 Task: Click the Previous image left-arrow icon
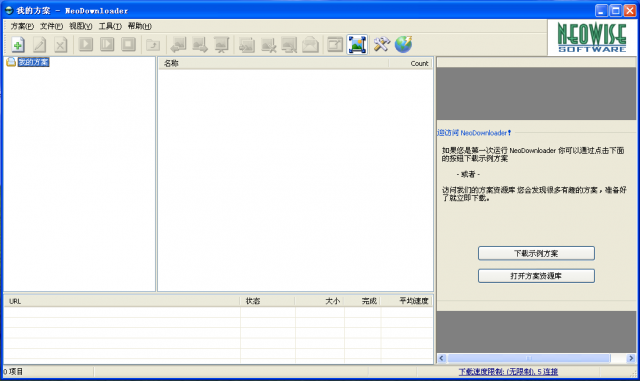coord(178,45)
